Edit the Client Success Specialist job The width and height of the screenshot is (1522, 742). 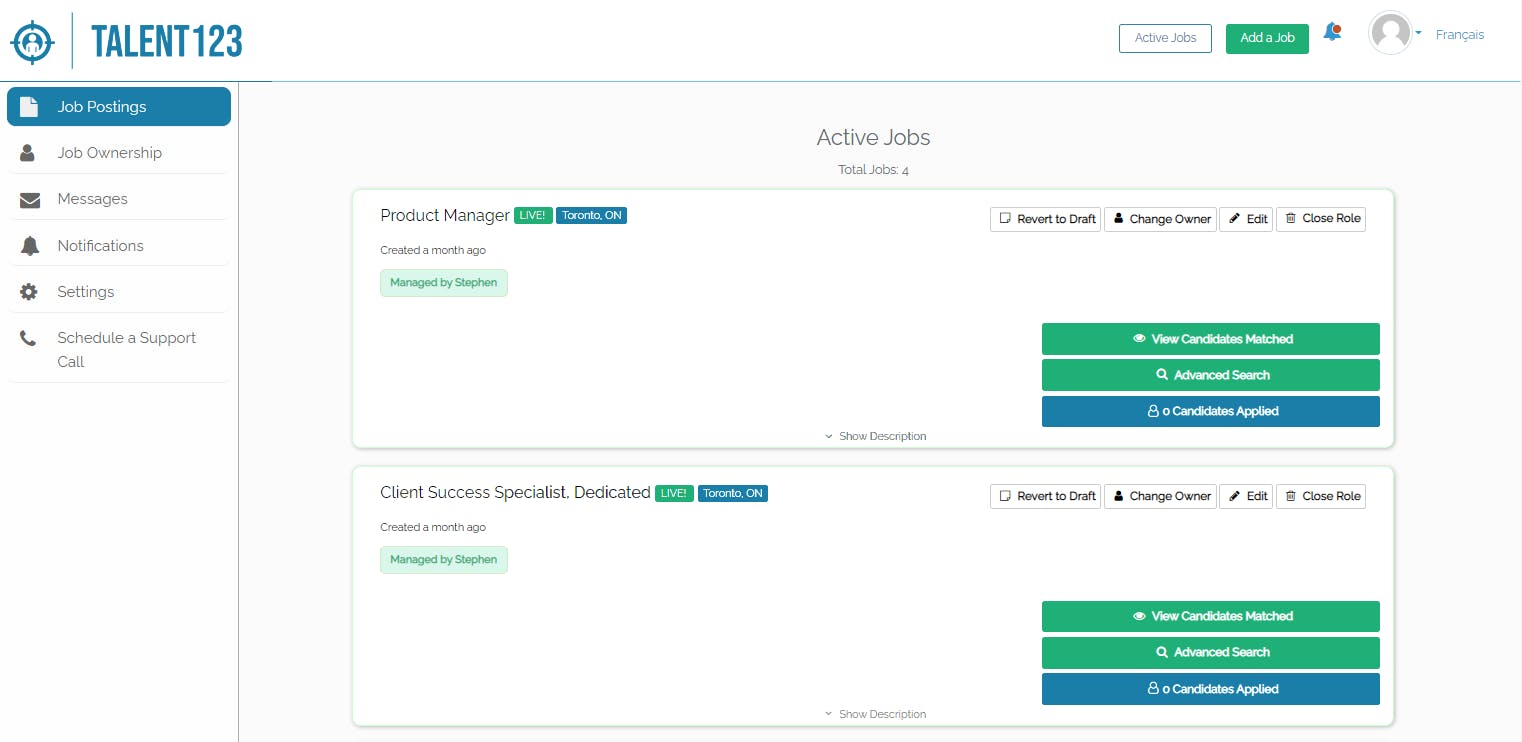tap(1245, 496)
